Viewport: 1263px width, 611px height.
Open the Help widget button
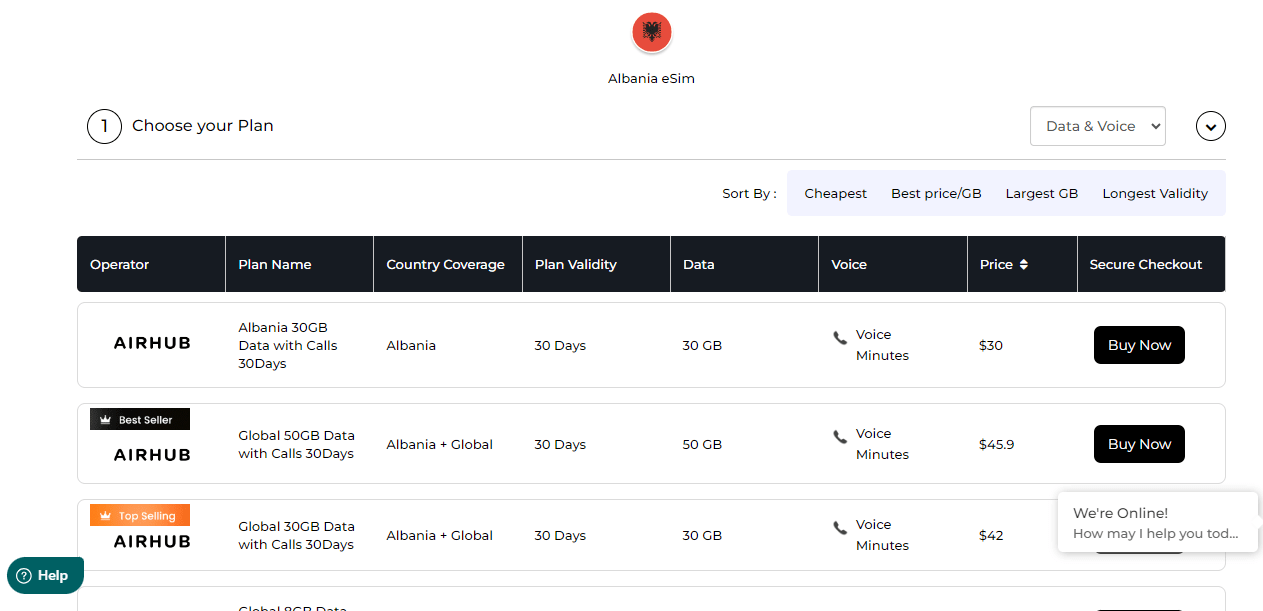point(45,575)
